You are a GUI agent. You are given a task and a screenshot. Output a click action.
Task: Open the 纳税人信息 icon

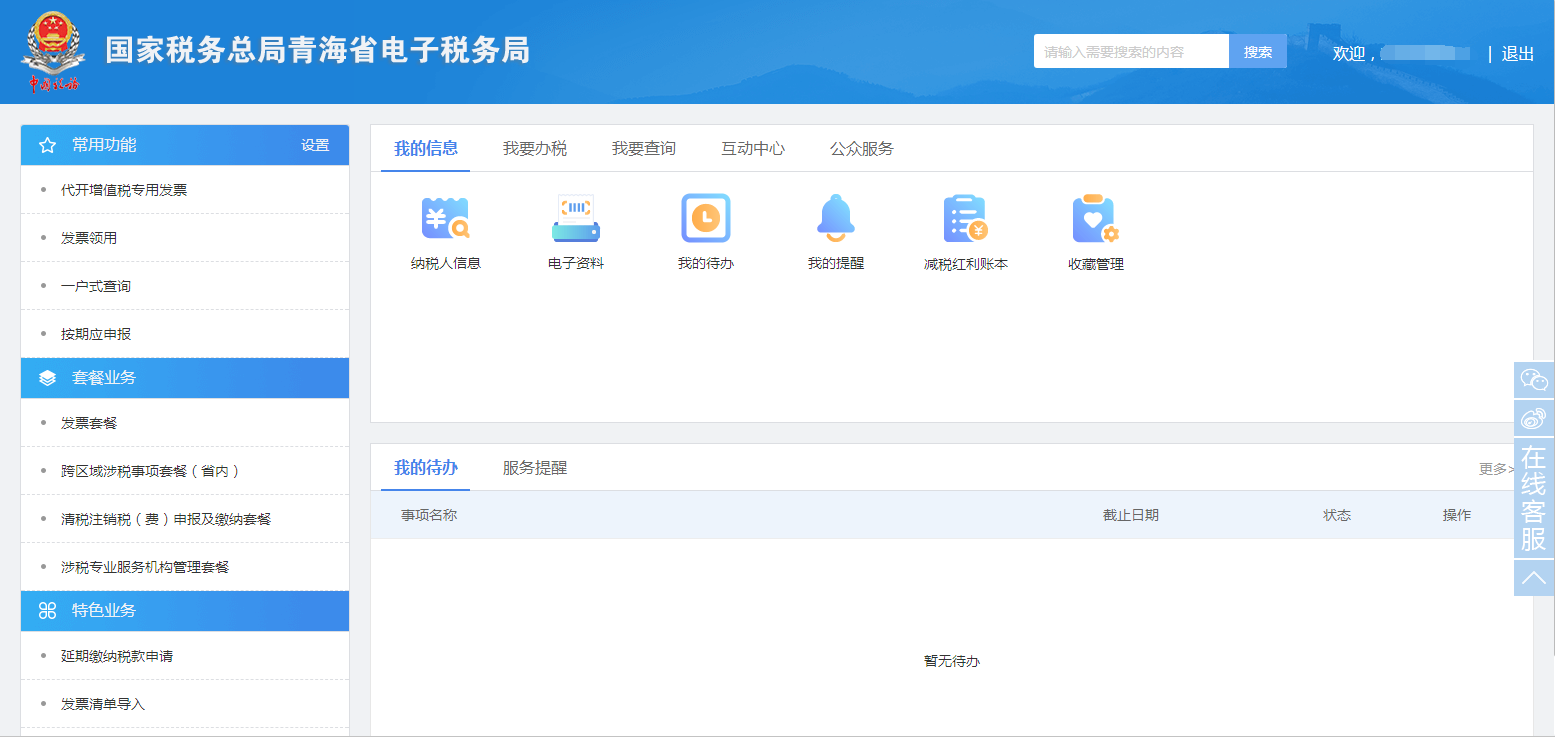[446, 218]
